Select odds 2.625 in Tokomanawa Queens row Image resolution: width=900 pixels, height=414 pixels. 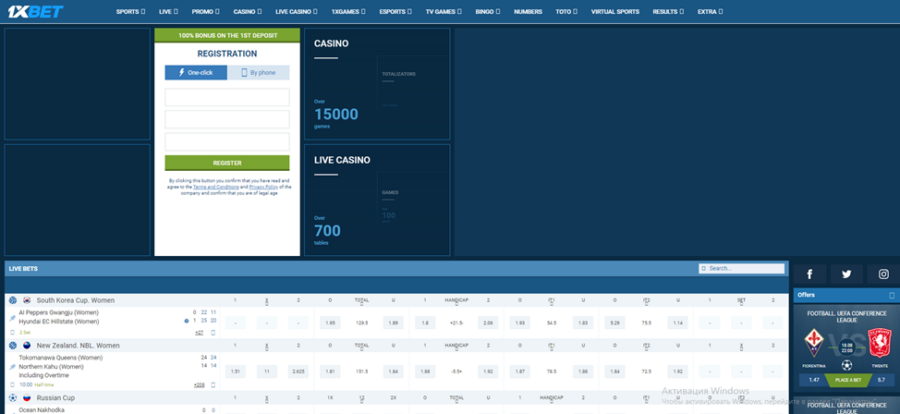[298, 372]
